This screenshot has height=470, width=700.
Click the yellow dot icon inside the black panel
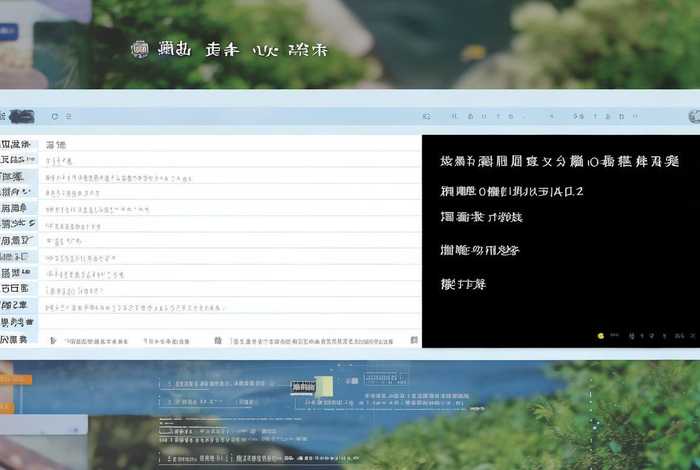click(x=600, y=336)
